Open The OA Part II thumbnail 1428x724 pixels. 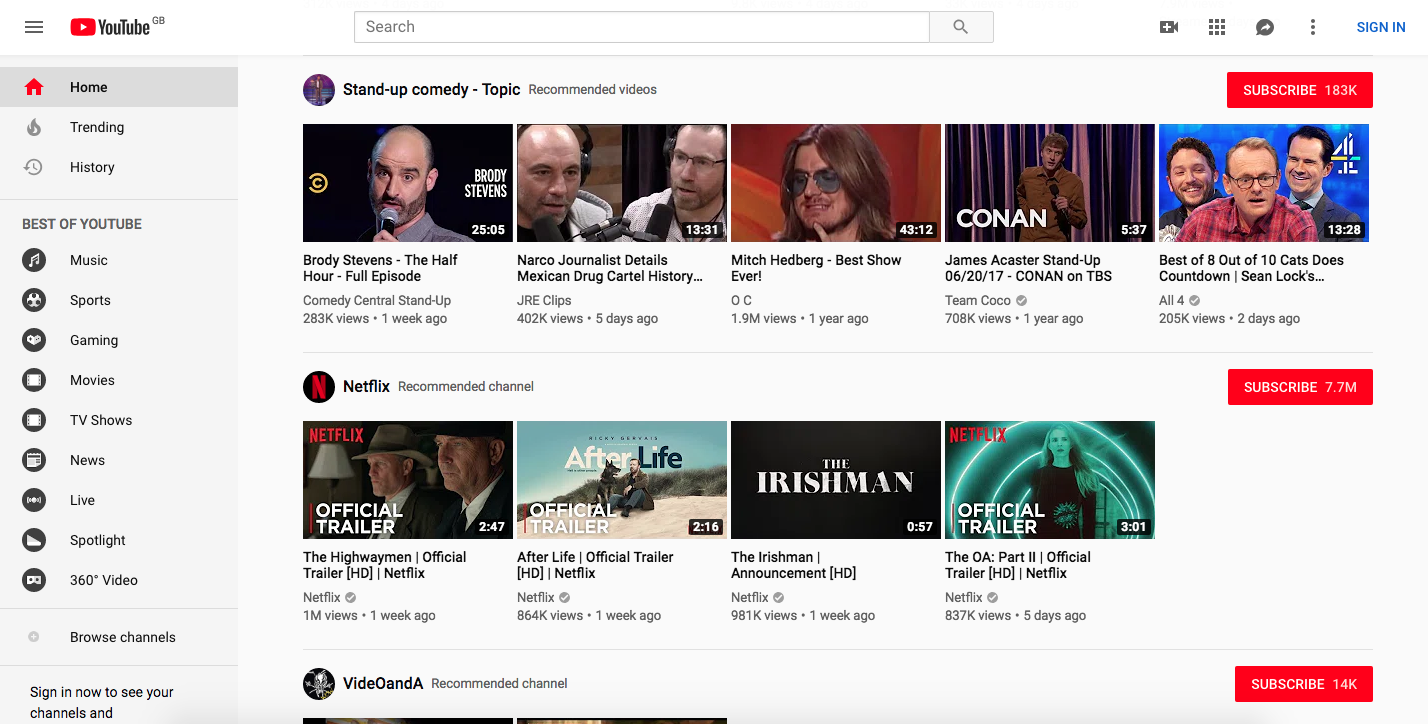(1050, 480)
